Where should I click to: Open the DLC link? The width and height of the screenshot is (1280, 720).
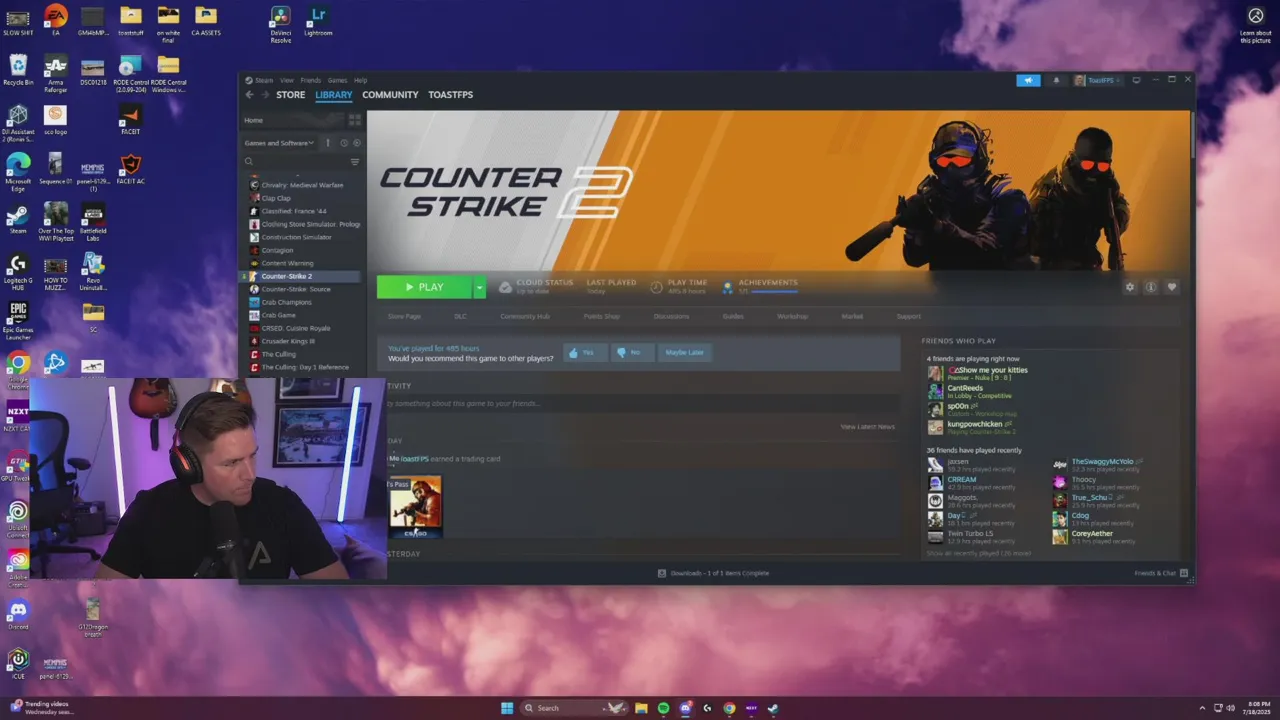pyautogui.click(x=460, y=316)
